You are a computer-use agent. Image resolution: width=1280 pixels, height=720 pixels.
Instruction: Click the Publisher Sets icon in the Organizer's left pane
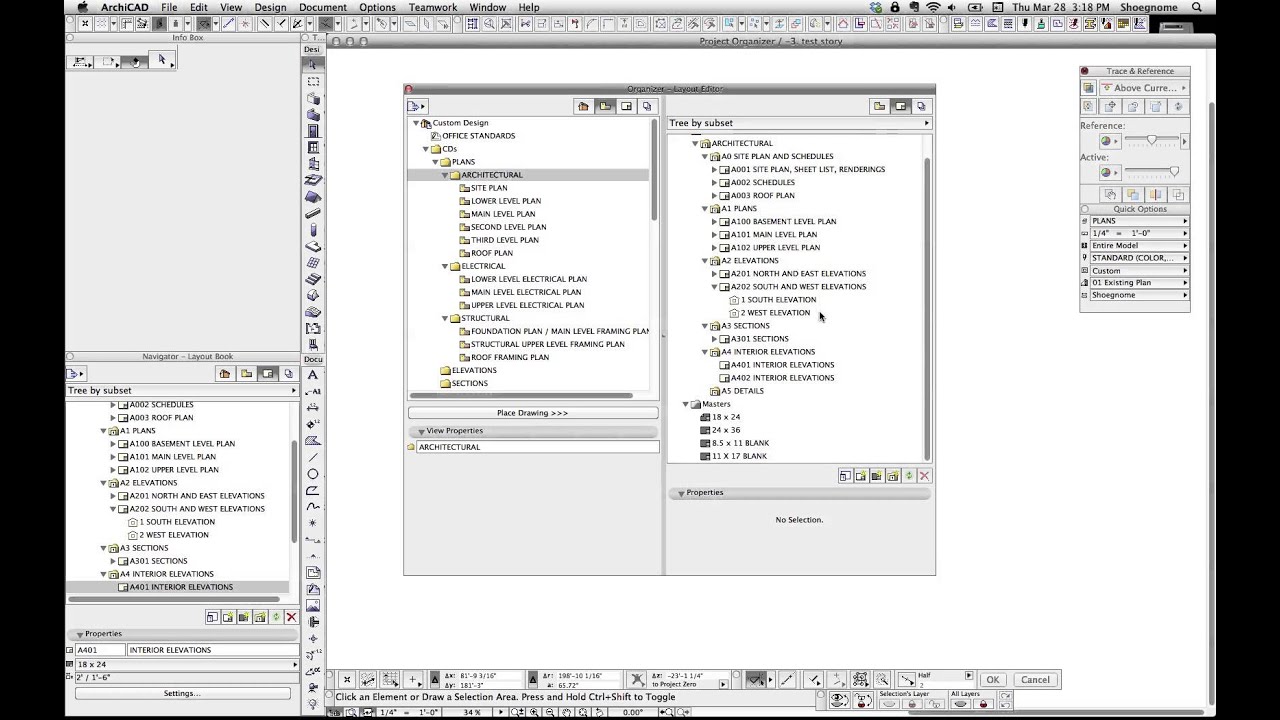pos(647,106)
